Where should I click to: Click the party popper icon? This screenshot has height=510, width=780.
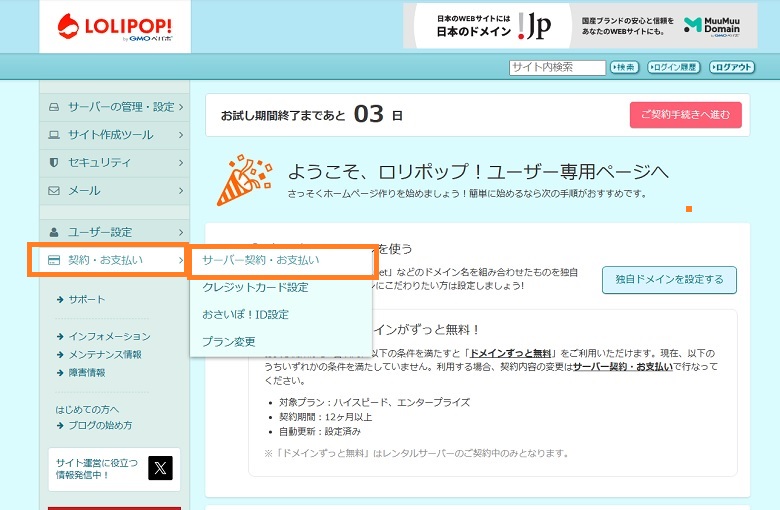point(244,180)
